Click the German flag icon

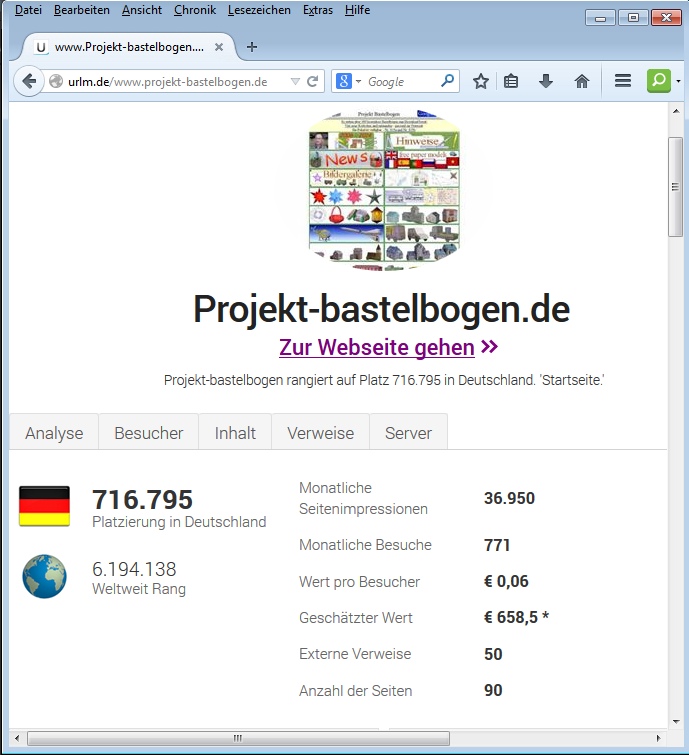click(44, 506)
